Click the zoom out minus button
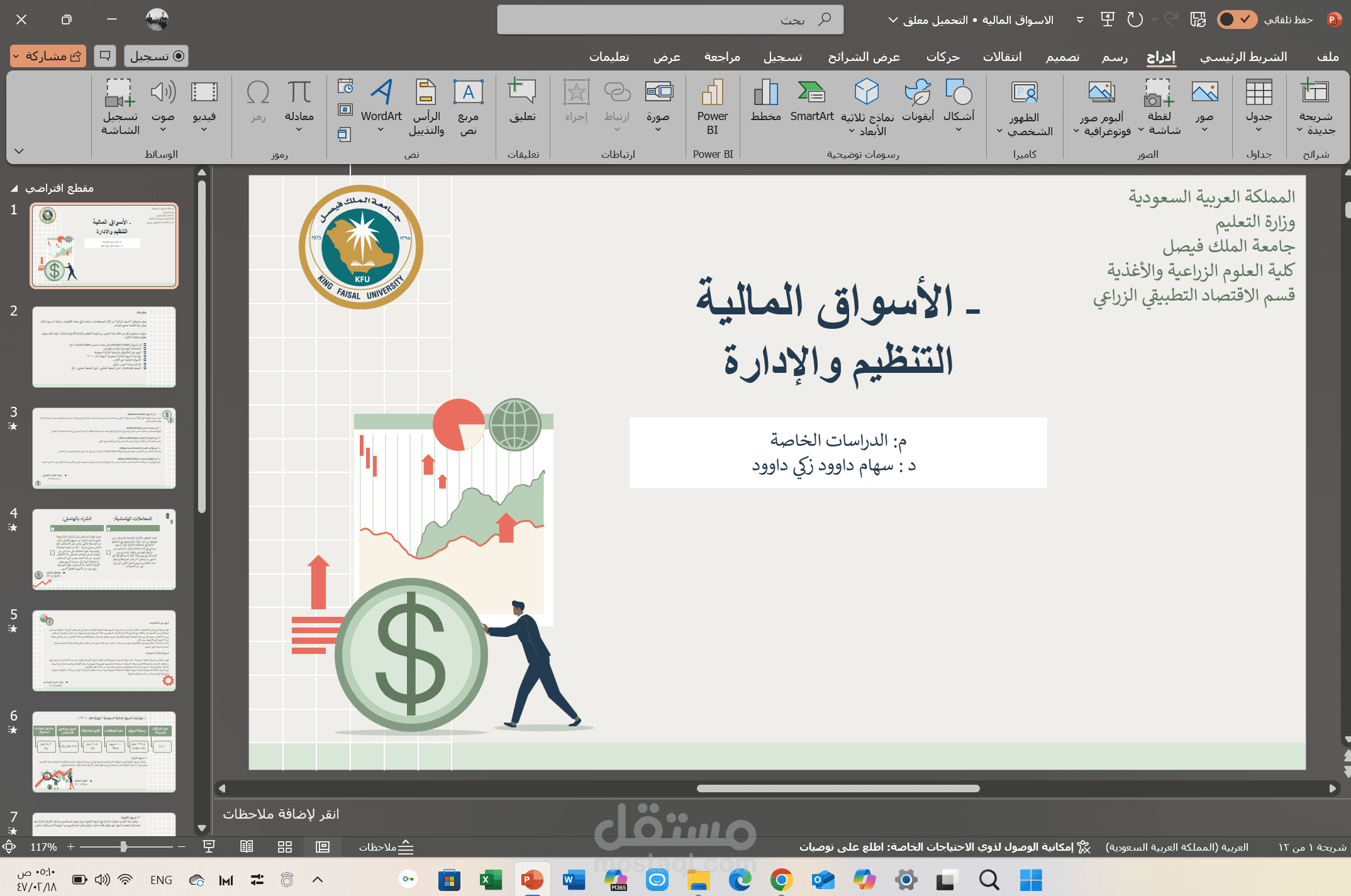Screen dimensions: 1351x896 (182, 847)
